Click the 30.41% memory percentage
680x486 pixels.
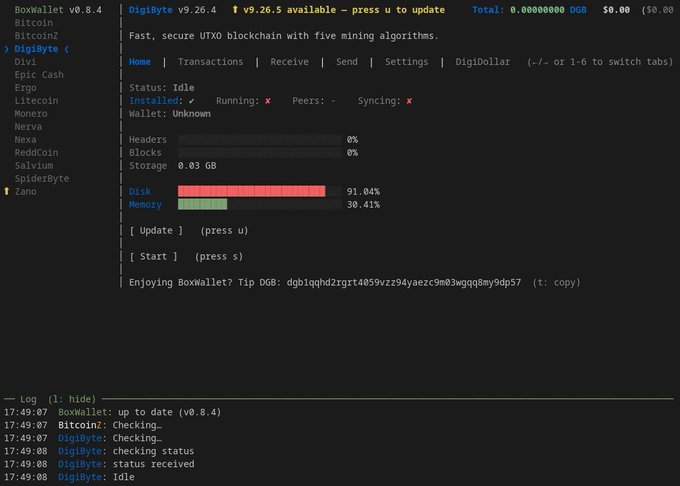pyautogui.click(x=363, y=204)
